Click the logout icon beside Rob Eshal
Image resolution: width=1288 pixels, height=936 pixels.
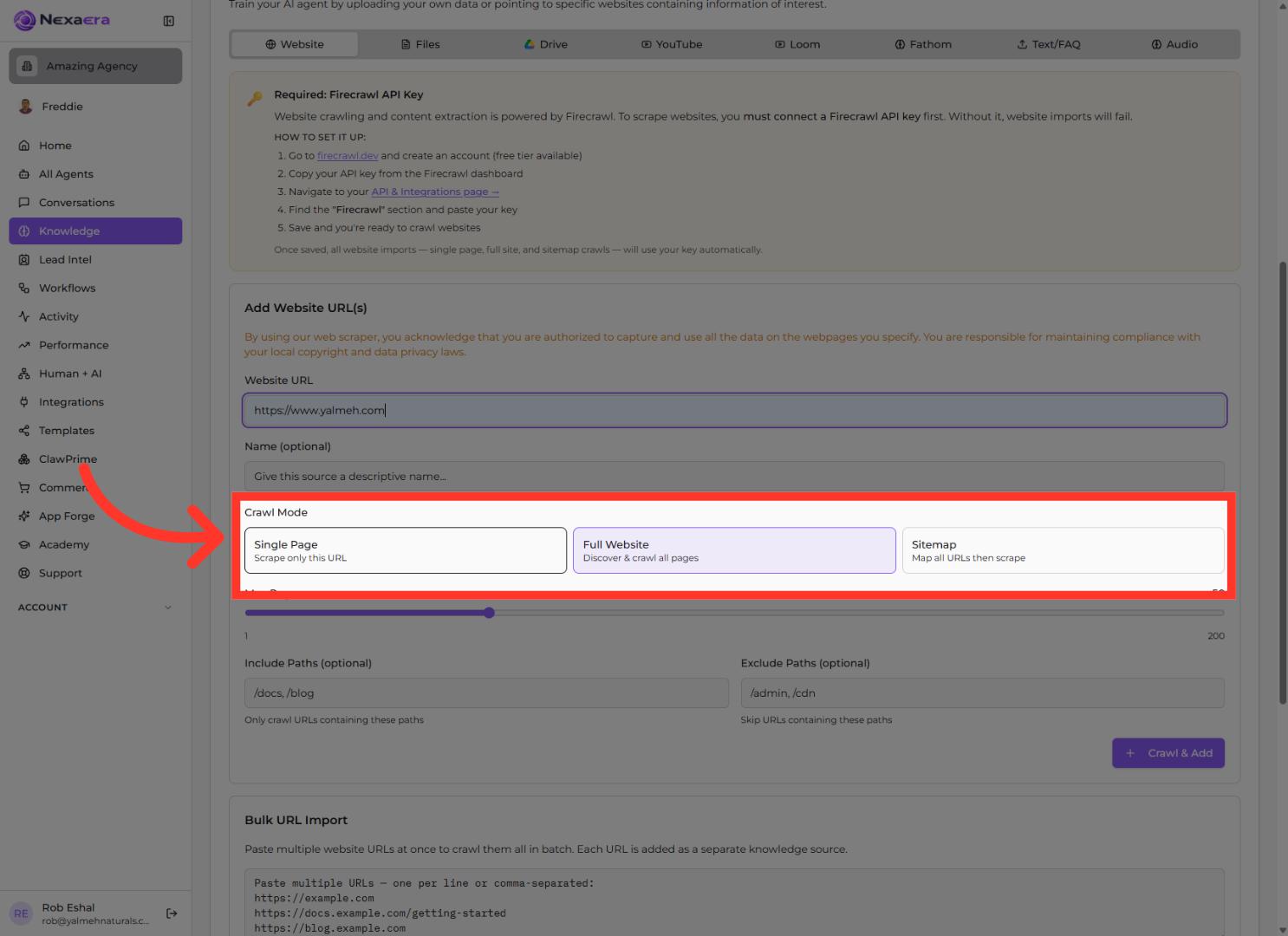tap(172, 913)
